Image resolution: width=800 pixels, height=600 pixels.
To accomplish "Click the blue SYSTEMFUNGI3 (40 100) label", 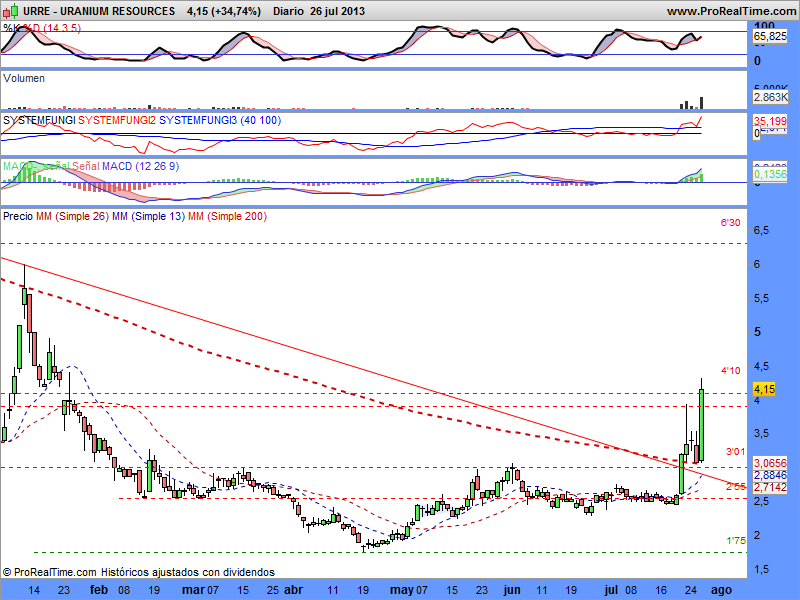I will (x=220, y=120).
